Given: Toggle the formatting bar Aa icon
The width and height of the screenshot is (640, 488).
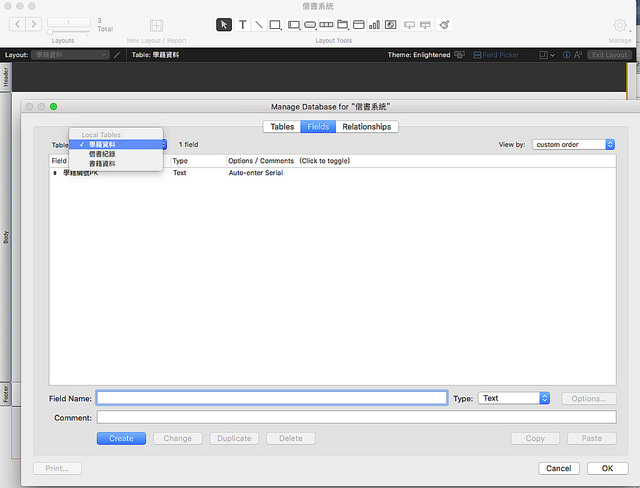Looking at the screenshot, I should [578, 55].
